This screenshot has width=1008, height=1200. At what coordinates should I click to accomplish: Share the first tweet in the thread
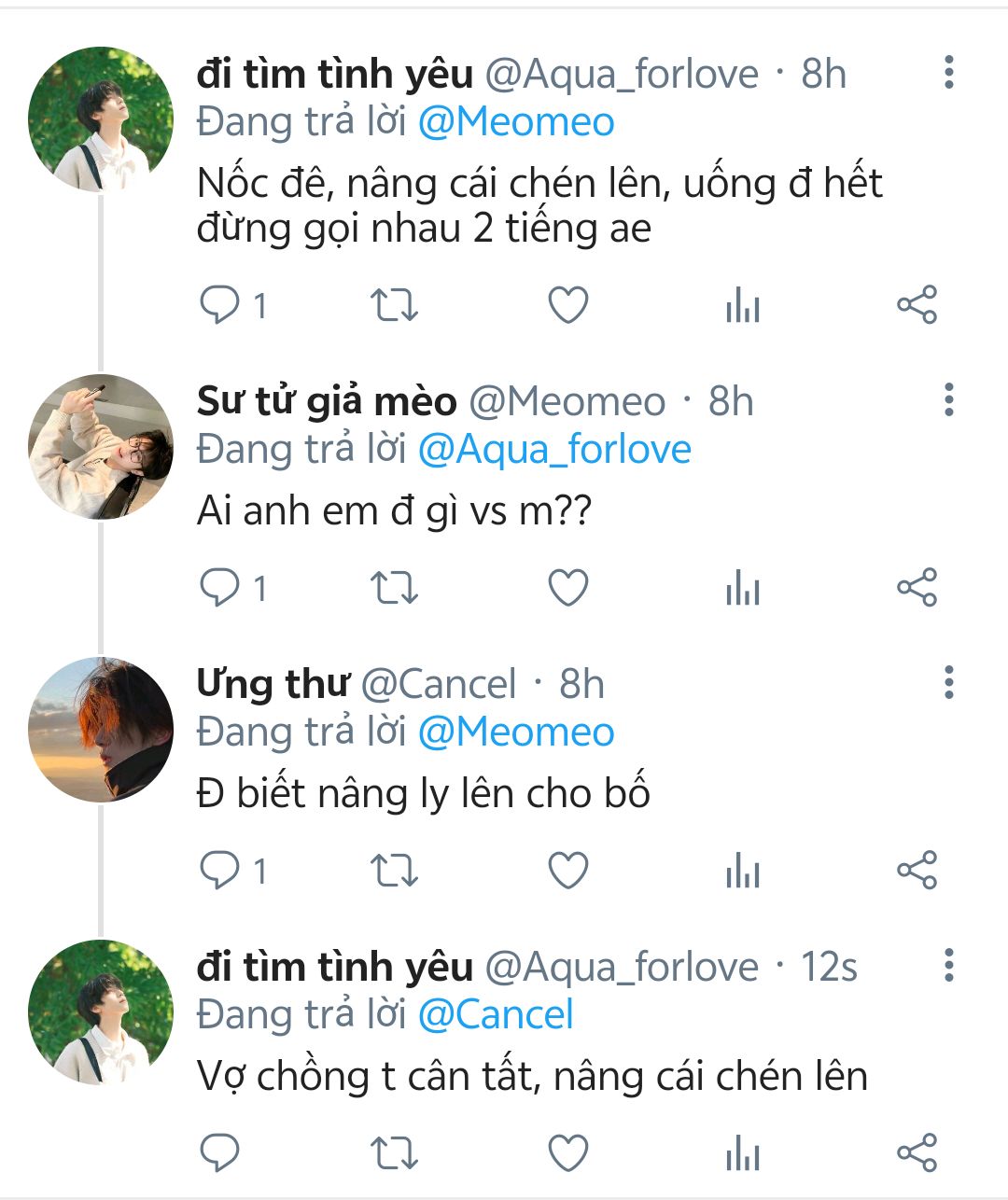click(x=917, y=305)
